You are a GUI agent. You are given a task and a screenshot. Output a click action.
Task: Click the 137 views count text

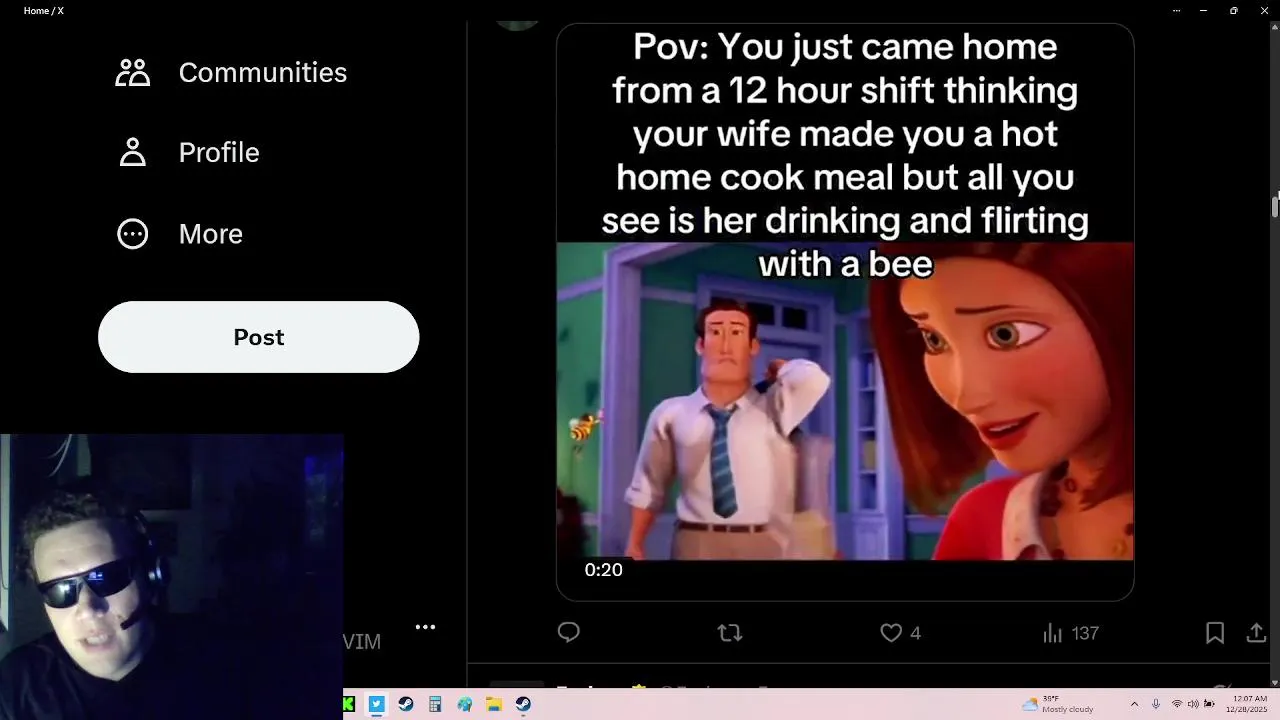point(1085,633)
